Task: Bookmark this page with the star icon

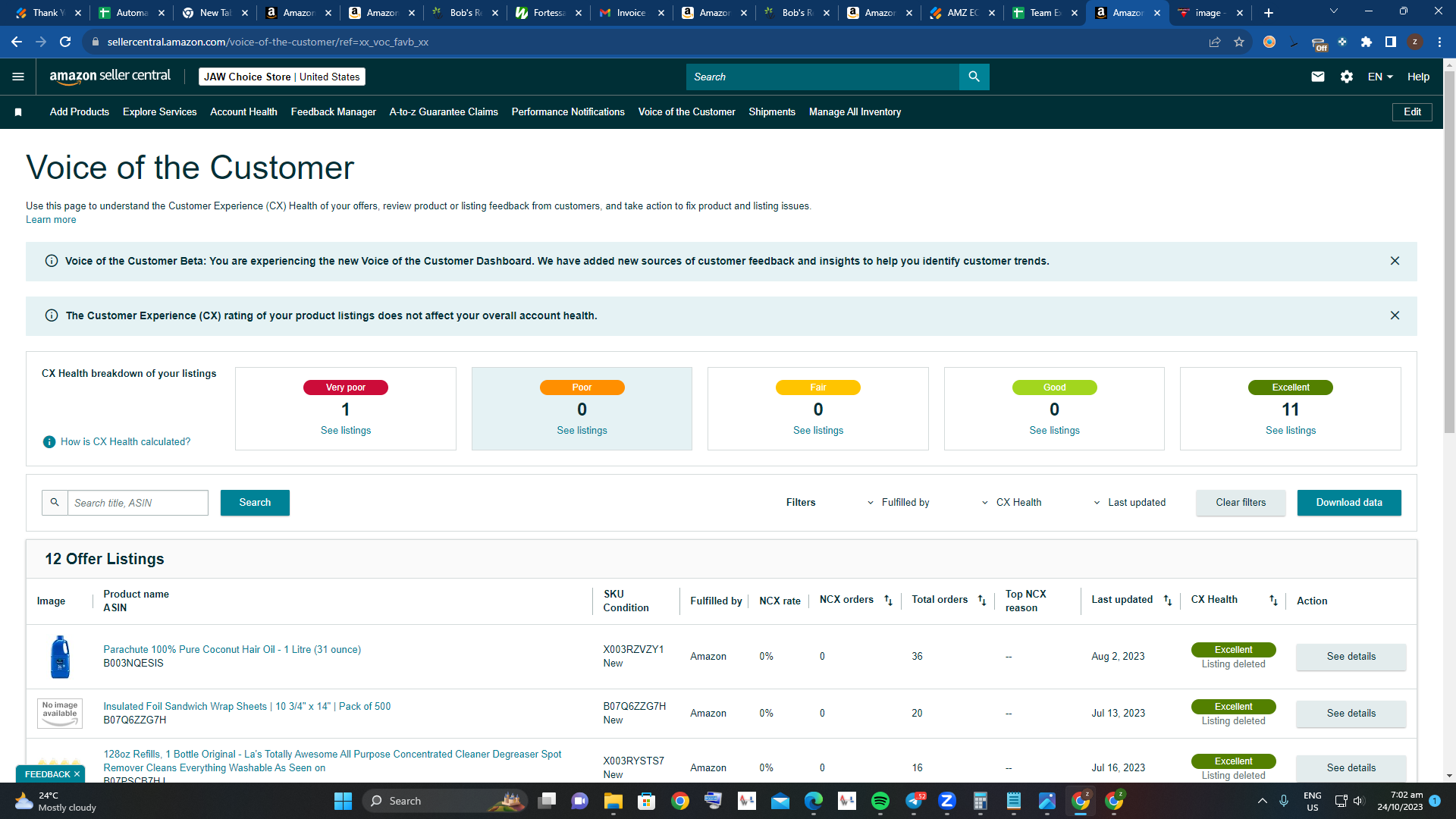Action: (1239, 42)
